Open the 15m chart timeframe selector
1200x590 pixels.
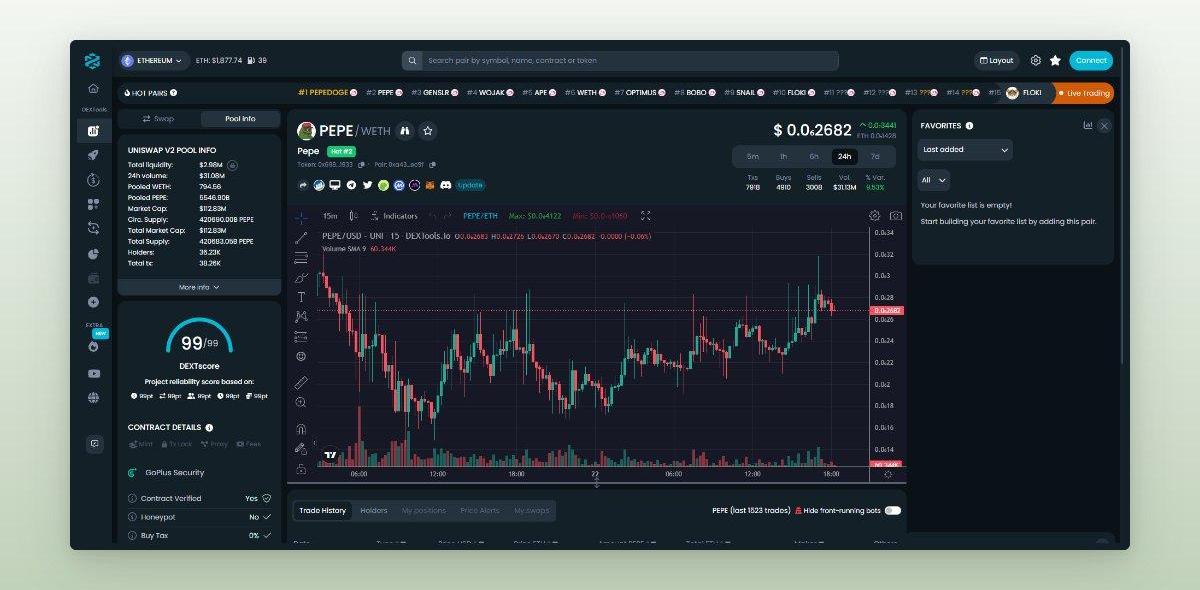330,216
